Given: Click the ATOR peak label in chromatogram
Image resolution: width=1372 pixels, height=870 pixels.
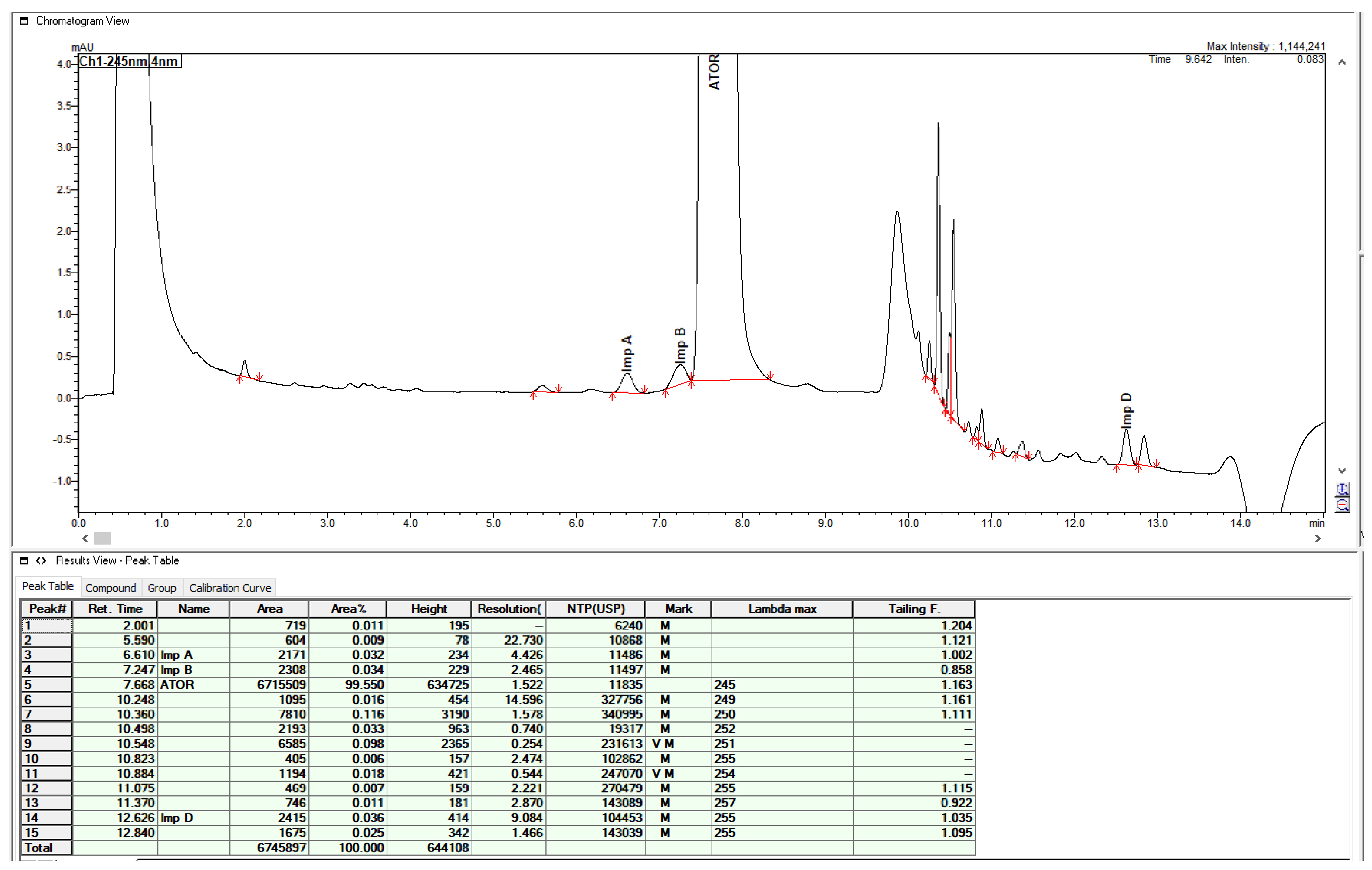Looking at the screenshot, I should 714,72.
